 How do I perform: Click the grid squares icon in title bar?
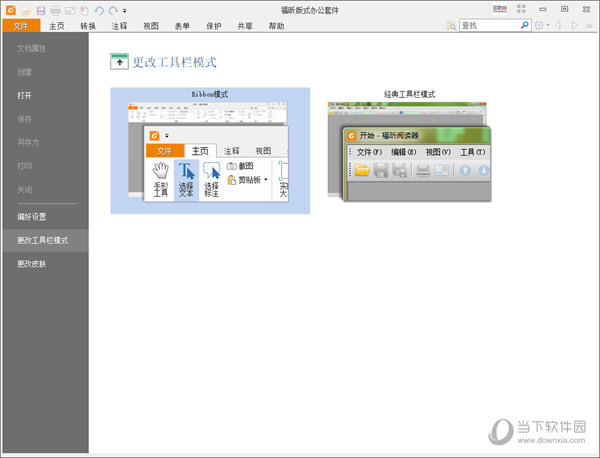point(521,9)
